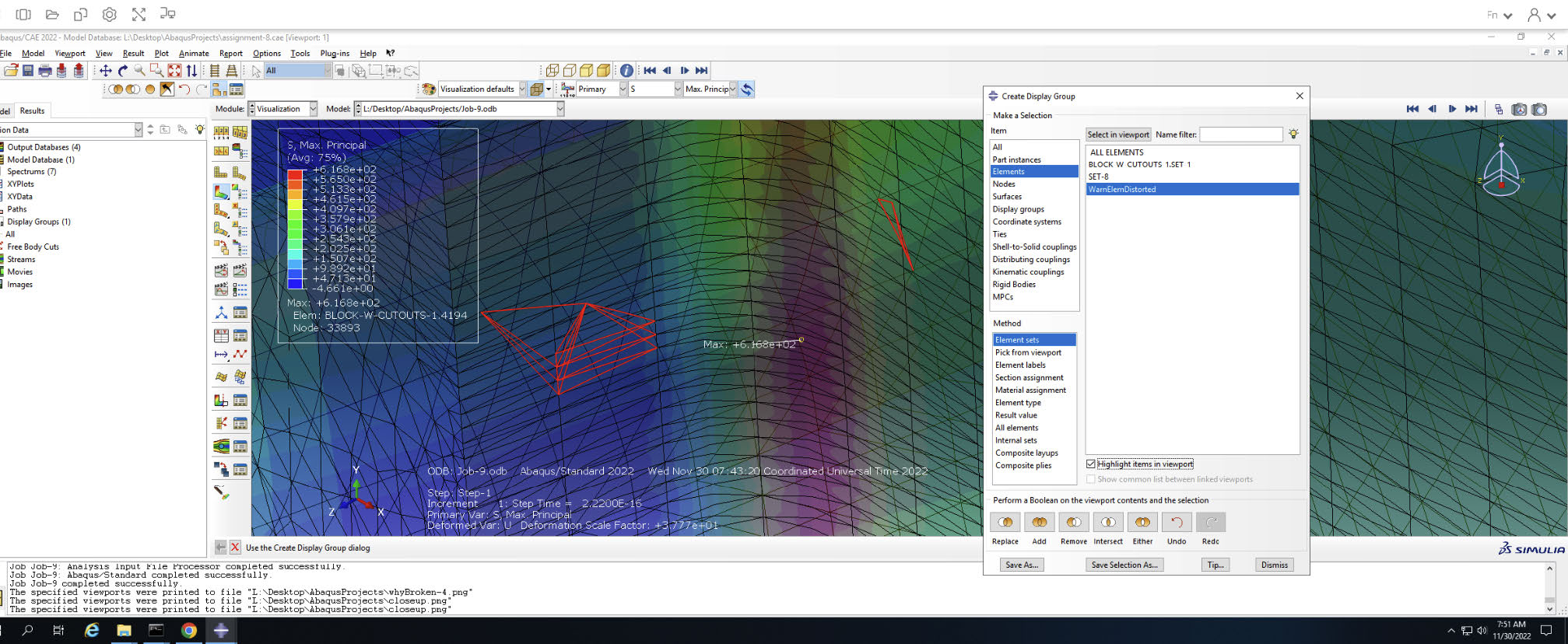
Task: Select wireframe render style cube icon
Action: pyautogui.click(x=552, y=71)
